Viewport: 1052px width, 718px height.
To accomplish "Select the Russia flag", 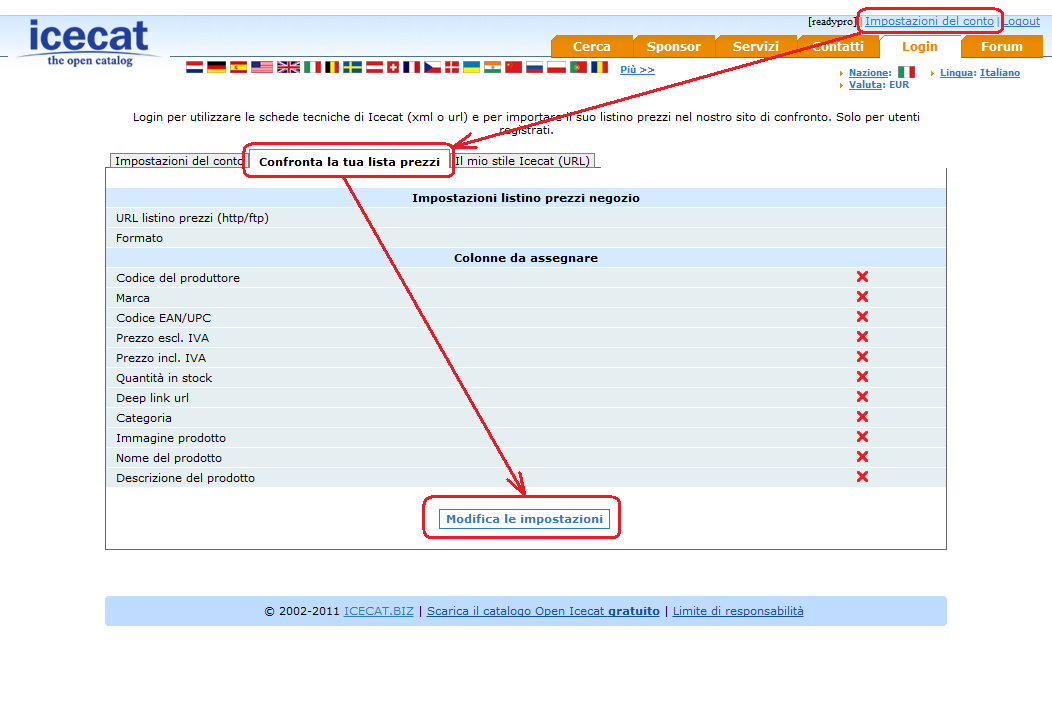I will (x=534, y=67).
